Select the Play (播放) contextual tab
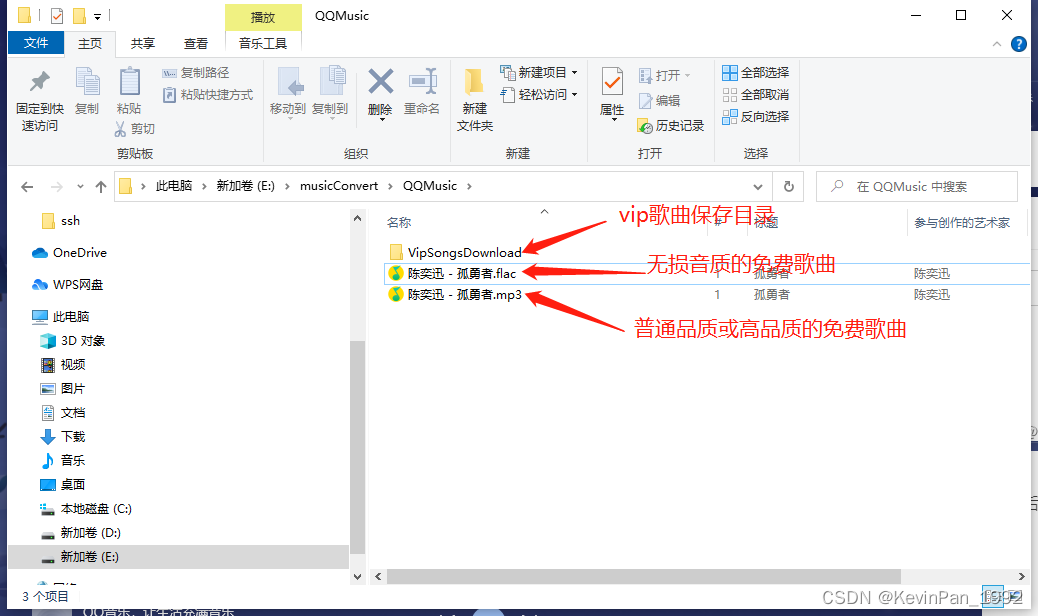 coord(263,17)
